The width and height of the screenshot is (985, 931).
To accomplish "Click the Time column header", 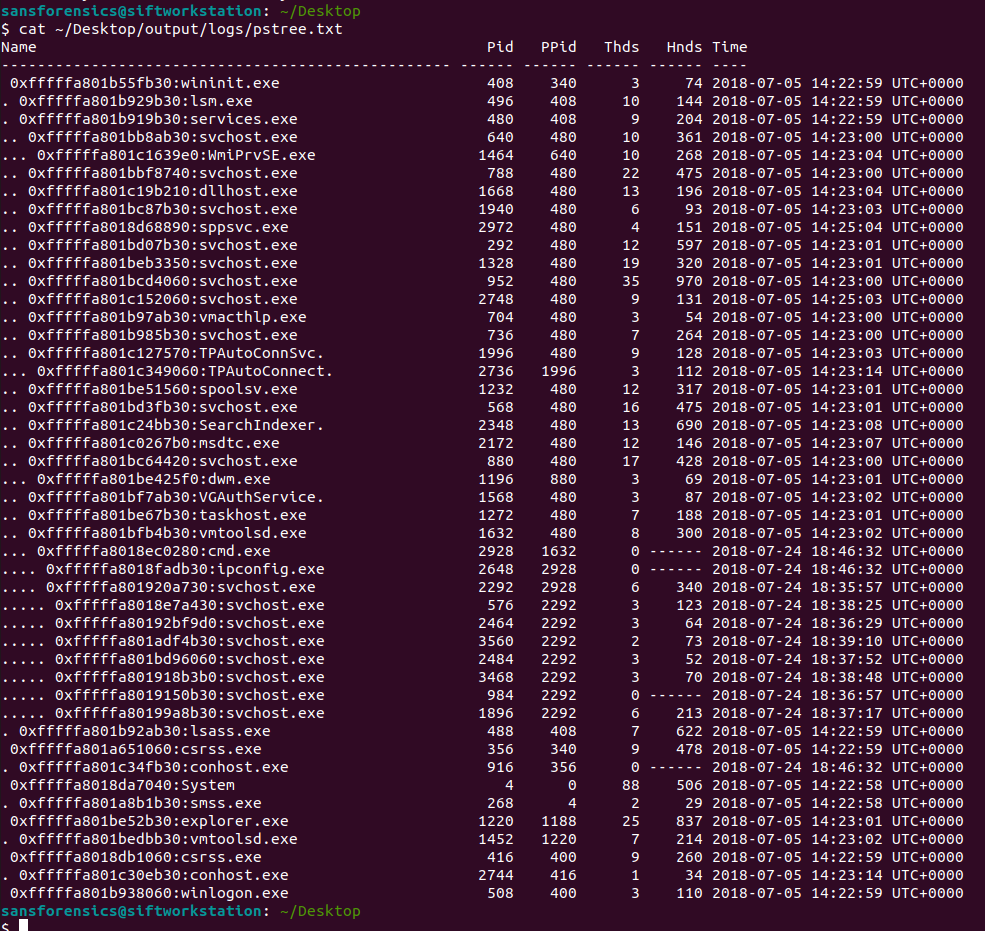I will 729,47.
